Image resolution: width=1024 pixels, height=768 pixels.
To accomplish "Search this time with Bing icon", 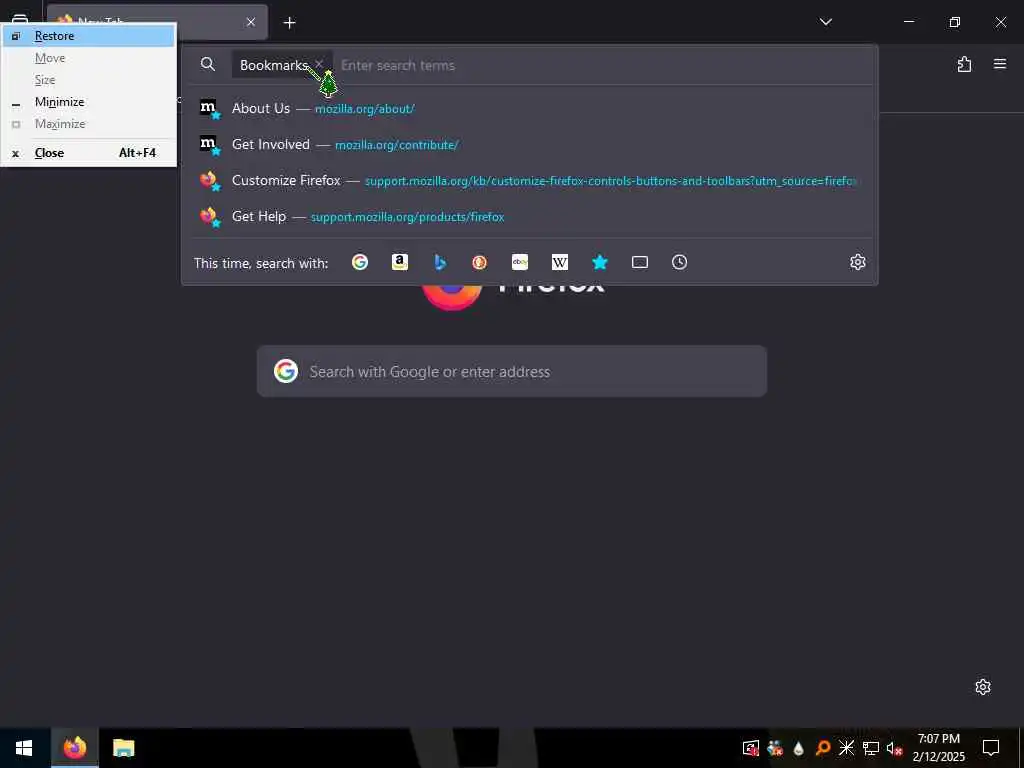I will [x=440, y=262].
